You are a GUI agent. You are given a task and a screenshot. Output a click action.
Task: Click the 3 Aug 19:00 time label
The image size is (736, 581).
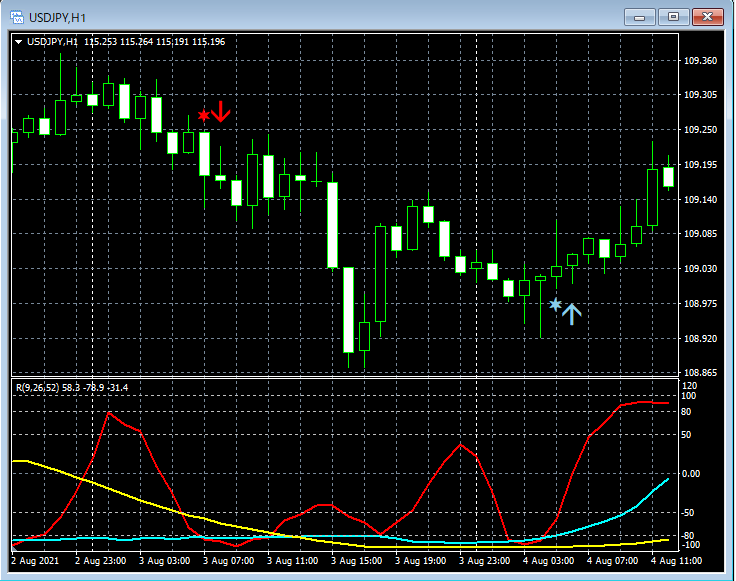tap(420, 561)
